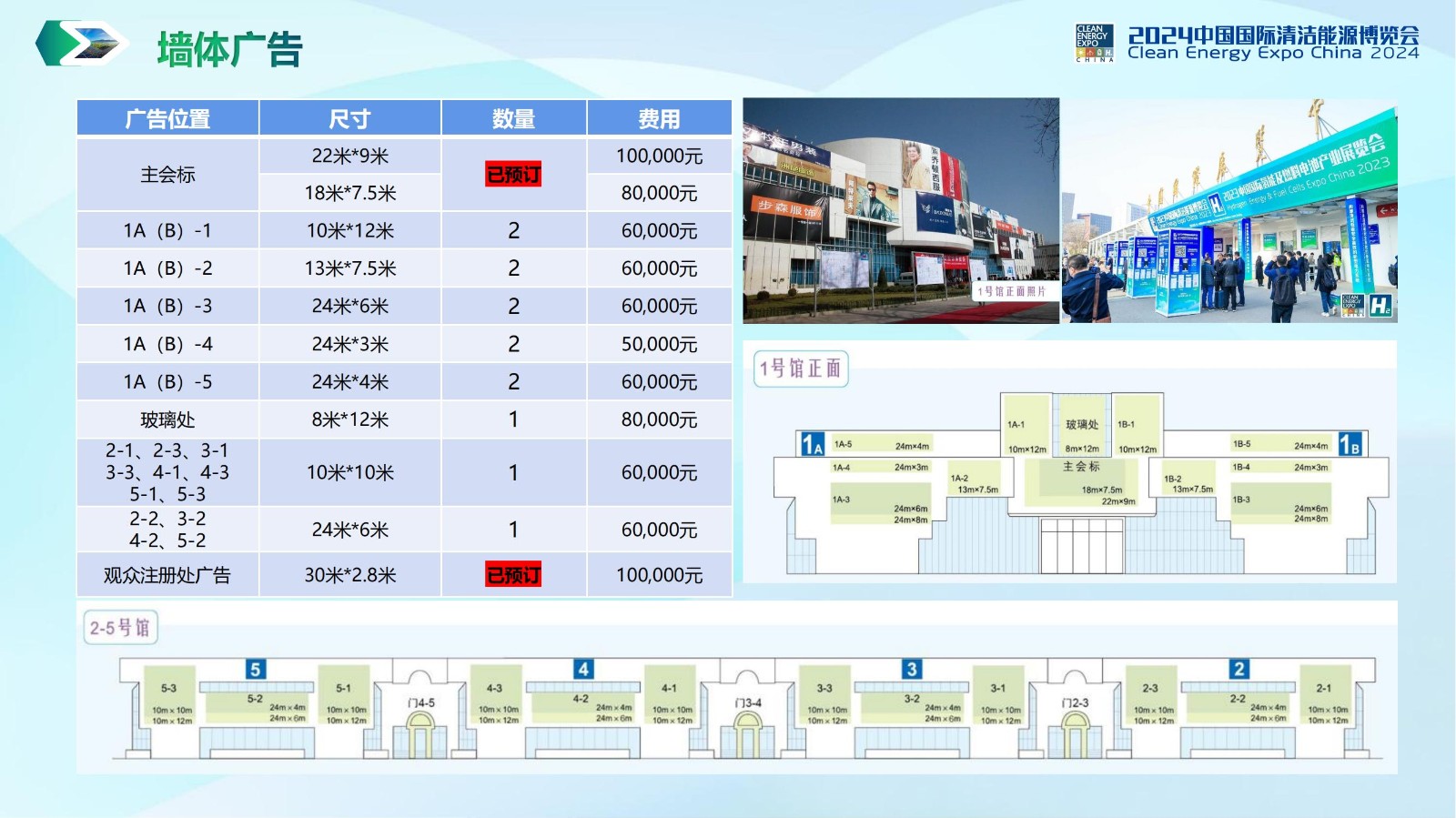Select the 50,000元 fee cell

pos(660,344)
